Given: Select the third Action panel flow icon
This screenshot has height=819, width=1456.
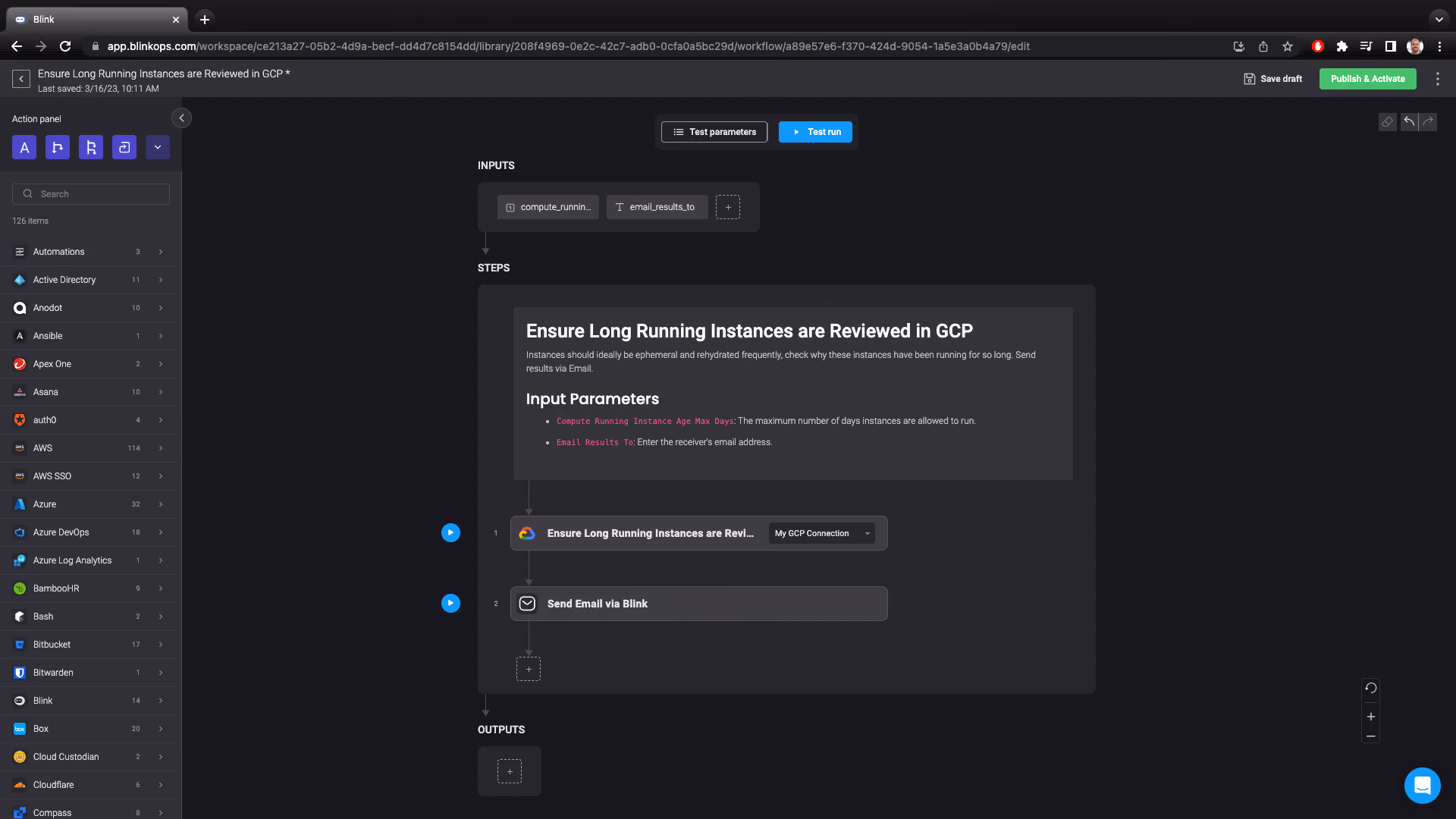Looking at the screenshot, I should [x=91, y=147].
